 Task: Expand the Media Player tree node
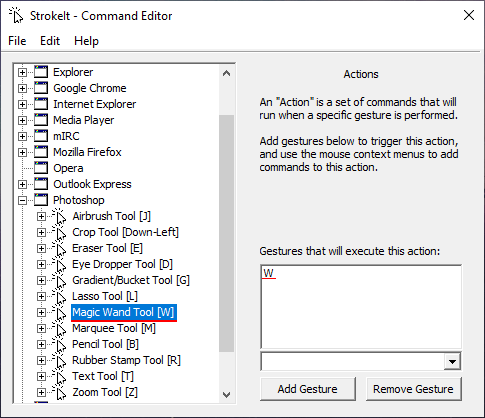[22, 120]
